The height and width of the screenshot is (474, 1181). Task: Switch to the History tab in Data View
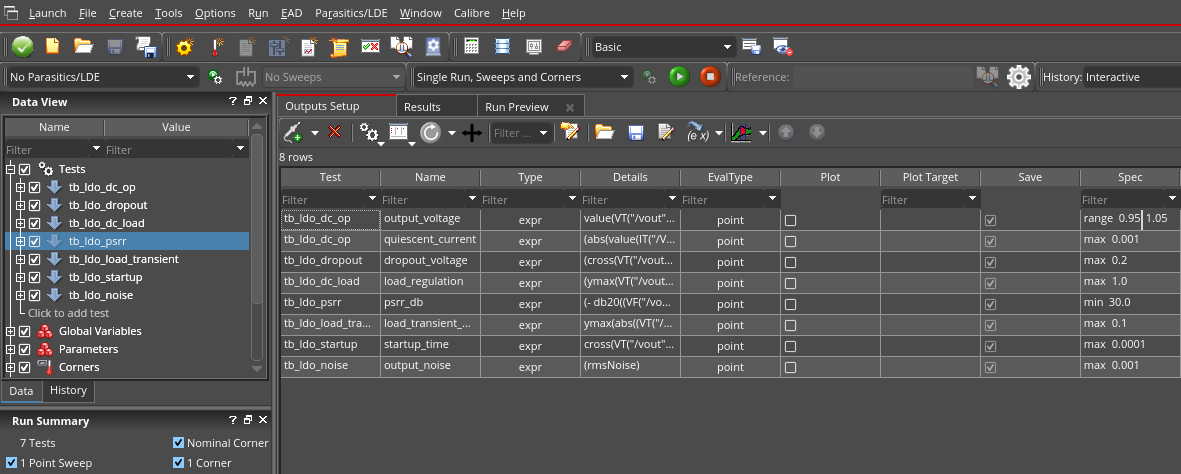point(69,390)
